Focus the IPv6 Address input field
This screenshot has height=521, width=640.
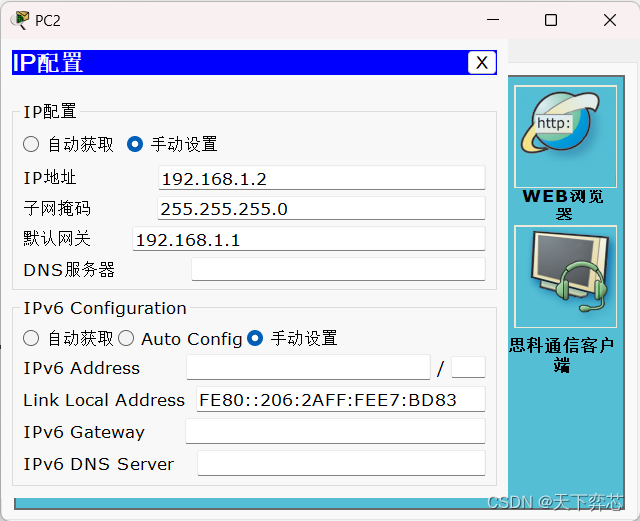pyautogui.click(x=309, y=367)
